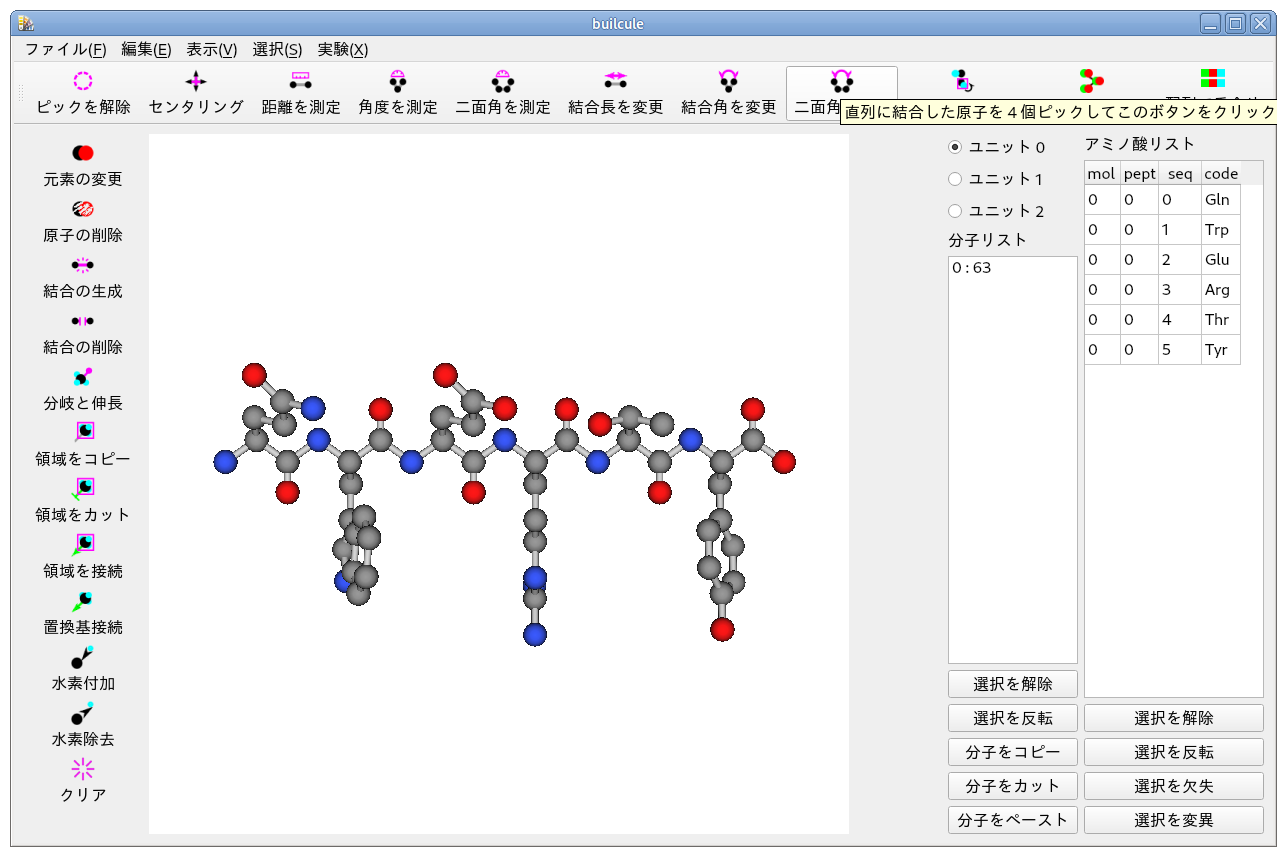
Task: Switch to ユニット 1 radio option
Action: [x=955, y=179]
